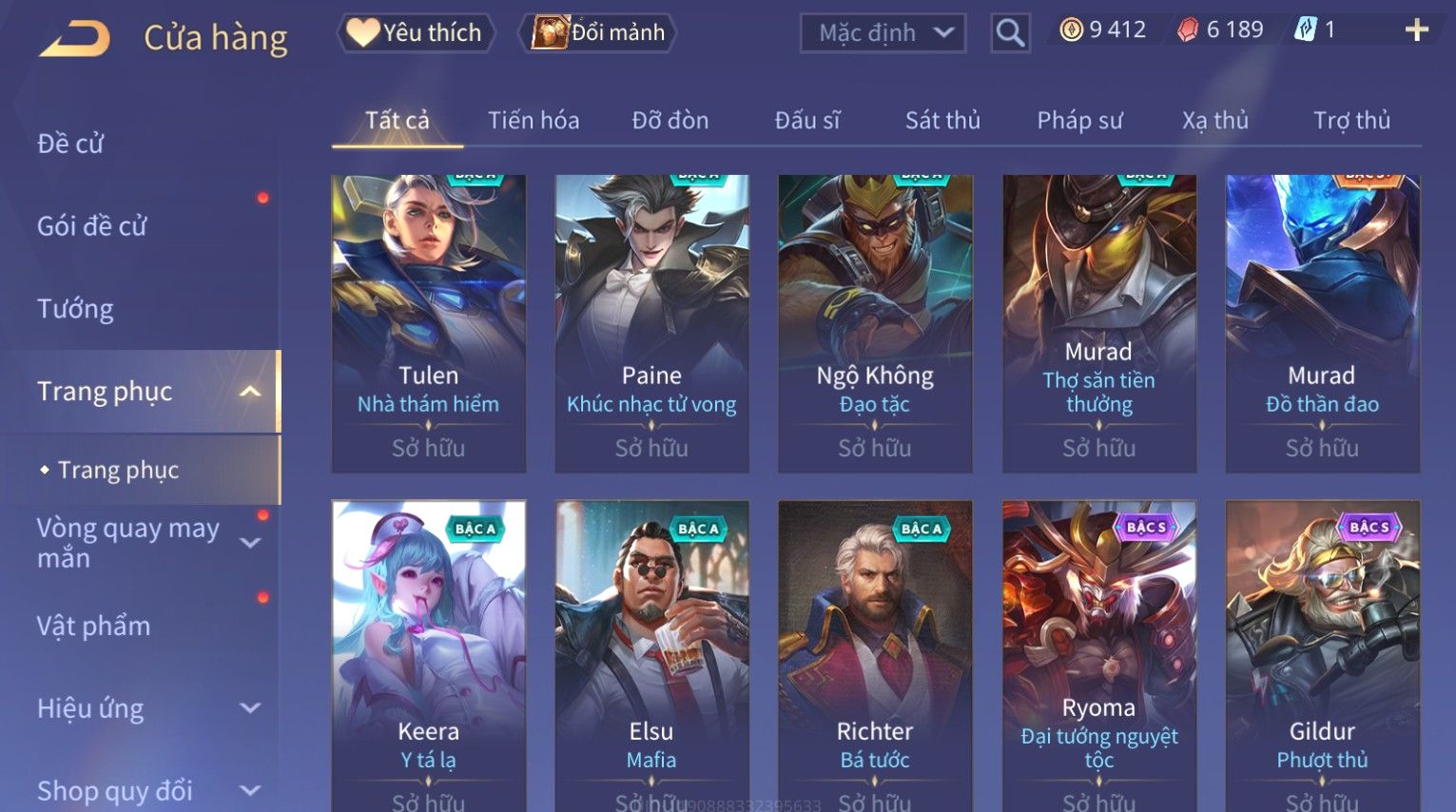Tap the plus icon to add currency
The width and height of the screenshot is (1456, 812).
click(1417, 30)
